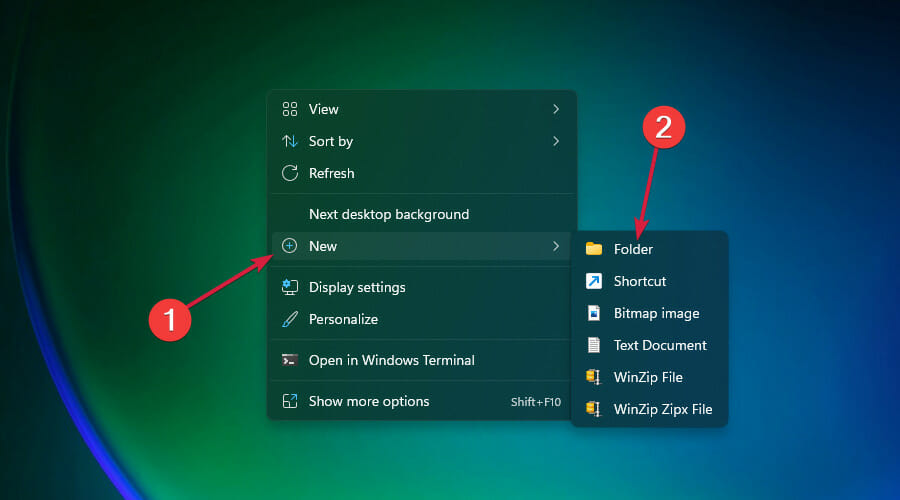Click the Sort by arrows icon

point(290,141)
